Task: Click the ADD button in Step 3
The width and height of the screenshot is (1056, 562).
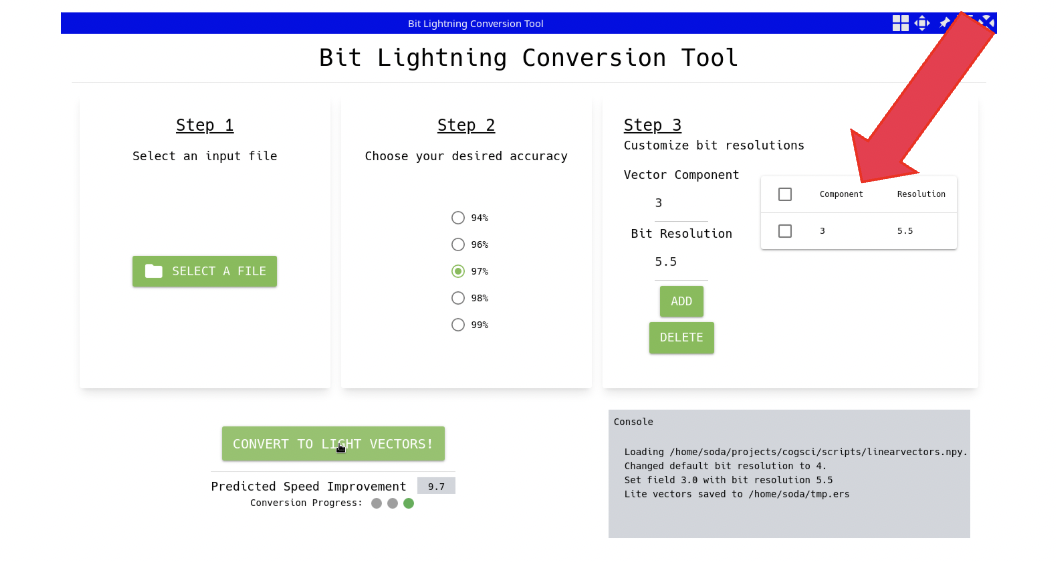Action: (x=682, y=301)
